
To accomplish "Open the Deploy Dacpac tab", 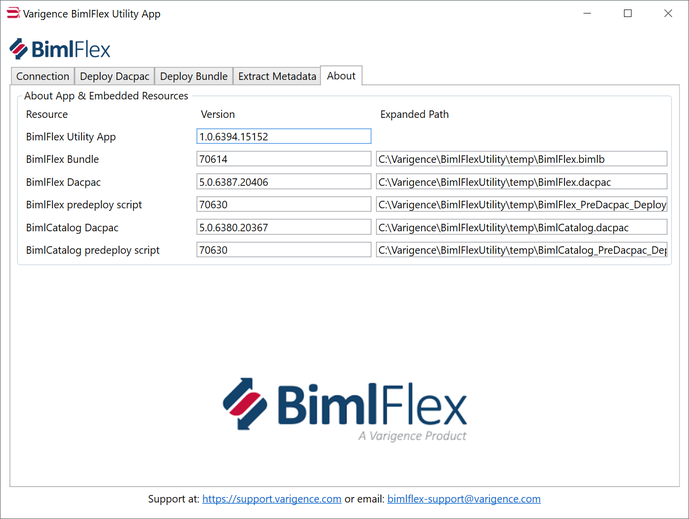I will [114, 76].
